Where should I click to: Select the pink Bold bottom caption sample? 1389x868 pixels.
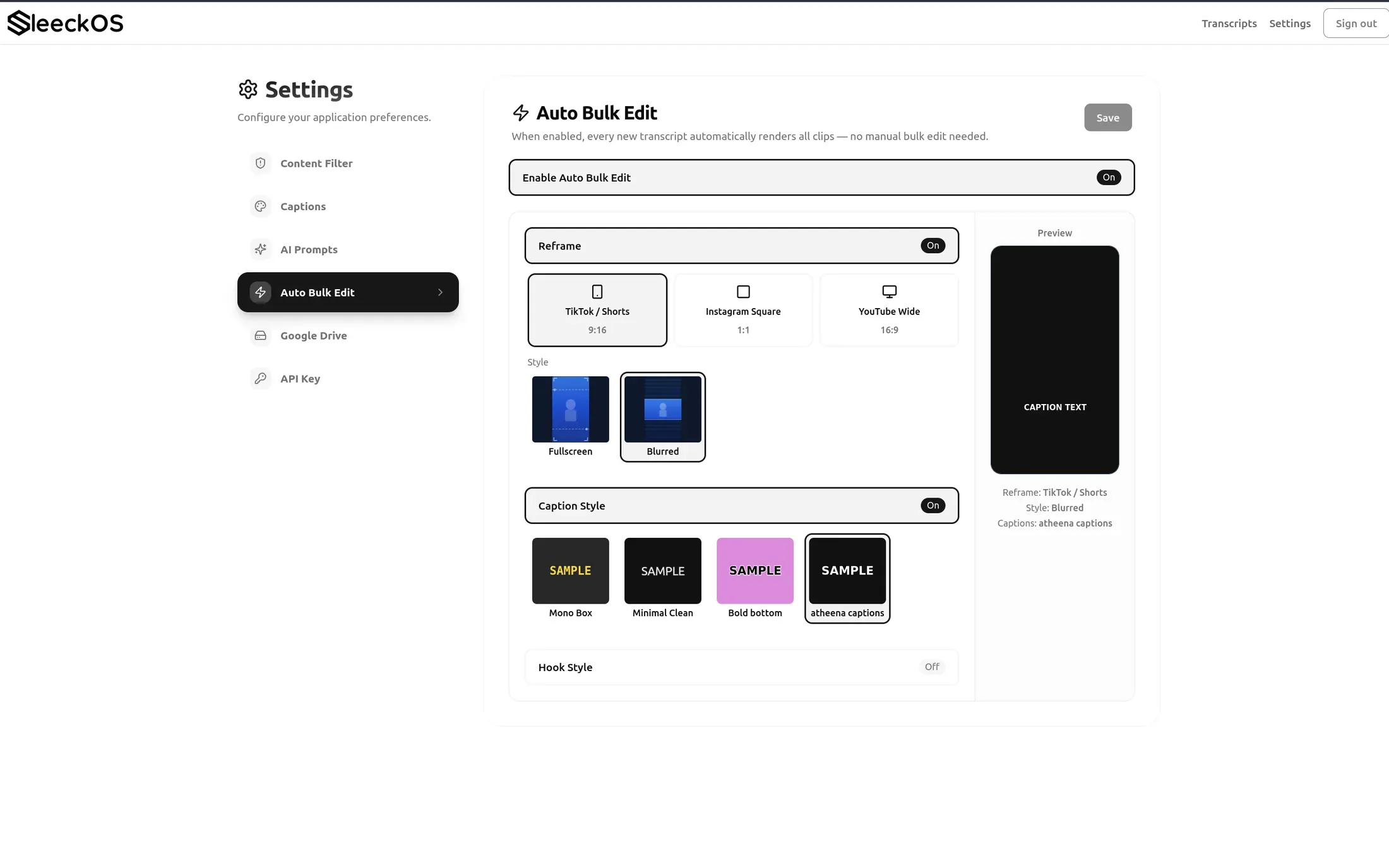tap(754, 571)
